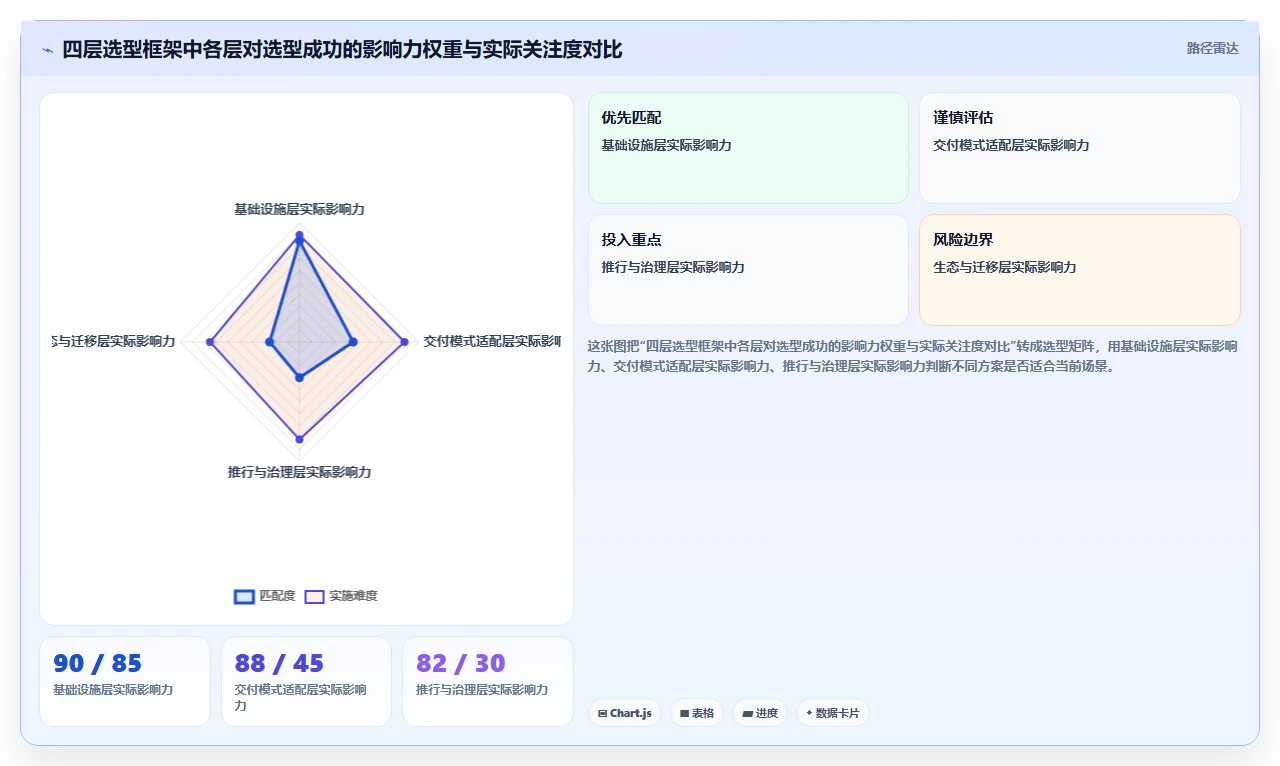
Task: Select the 进度 tag
Action: (x=760, y=713)
